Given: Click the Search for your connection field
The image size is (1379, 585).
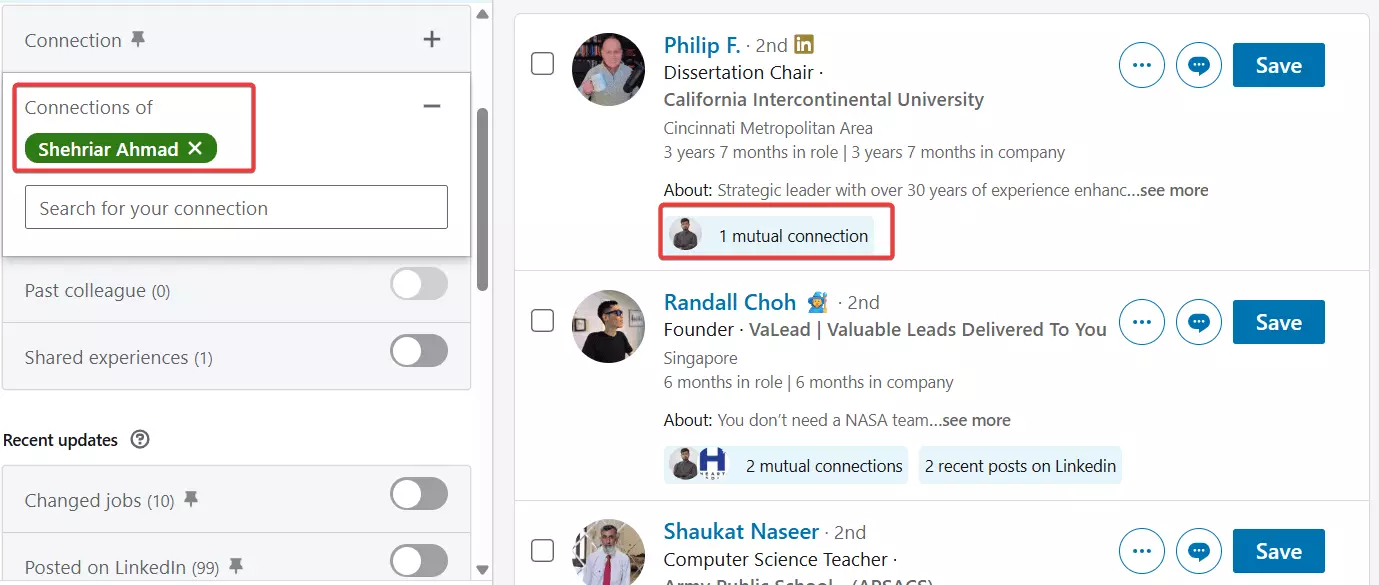Looking at the screenshot, I should pyautogui.click(x=235, y=207).
